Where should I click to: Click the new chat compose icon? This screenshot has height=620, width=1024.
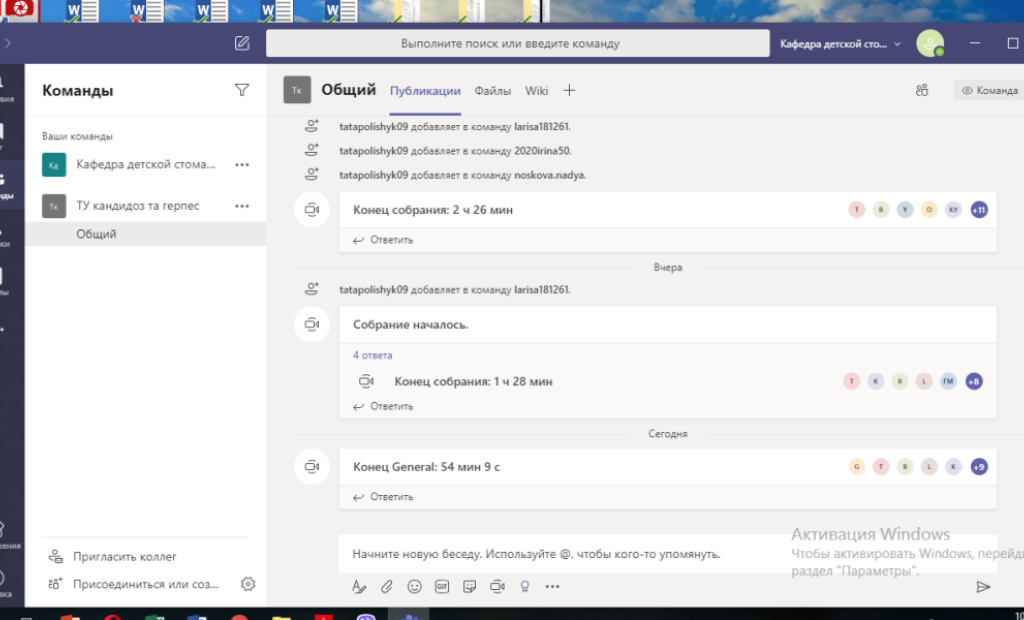pos(242,44)
